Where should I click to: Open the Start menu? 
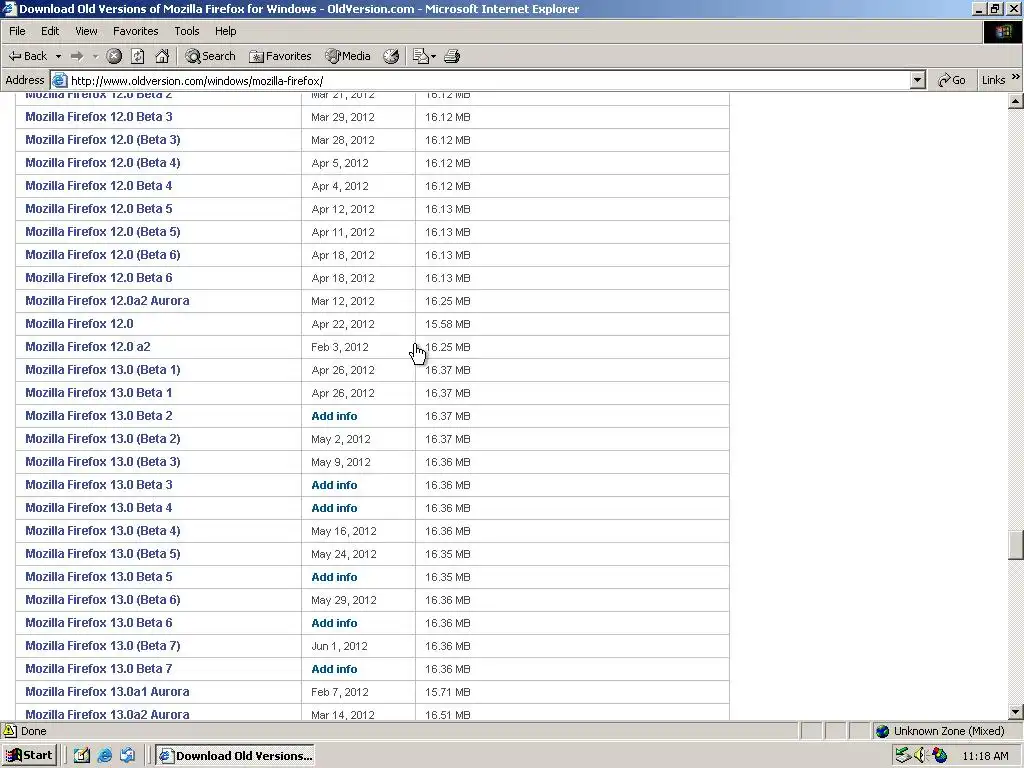(29, 756)
